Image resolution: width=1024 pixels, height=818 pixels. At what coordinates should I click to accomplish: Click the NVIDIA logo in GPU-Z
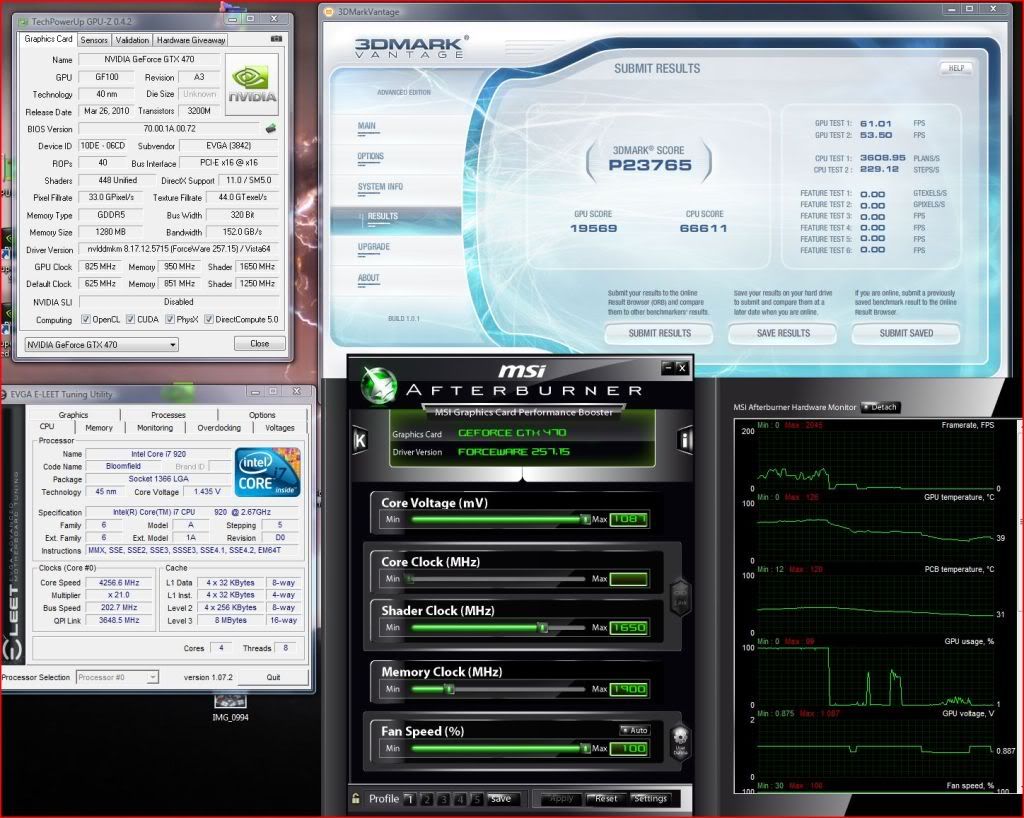tap(251, 85)
